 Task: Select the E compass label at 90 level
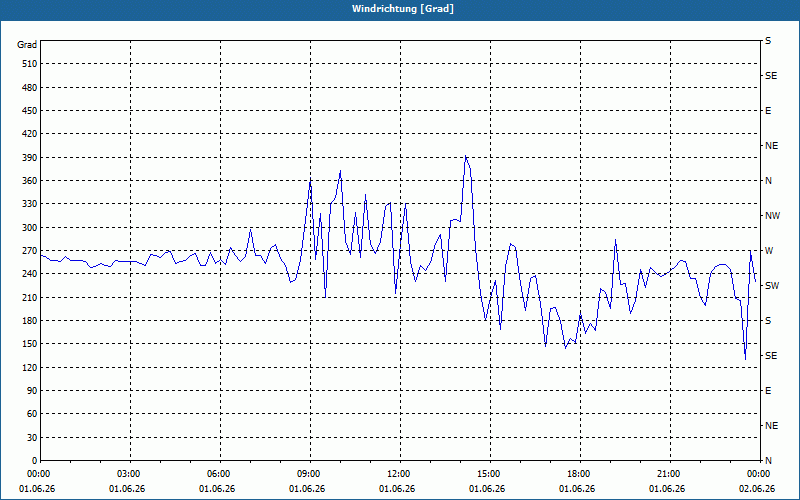768,391
